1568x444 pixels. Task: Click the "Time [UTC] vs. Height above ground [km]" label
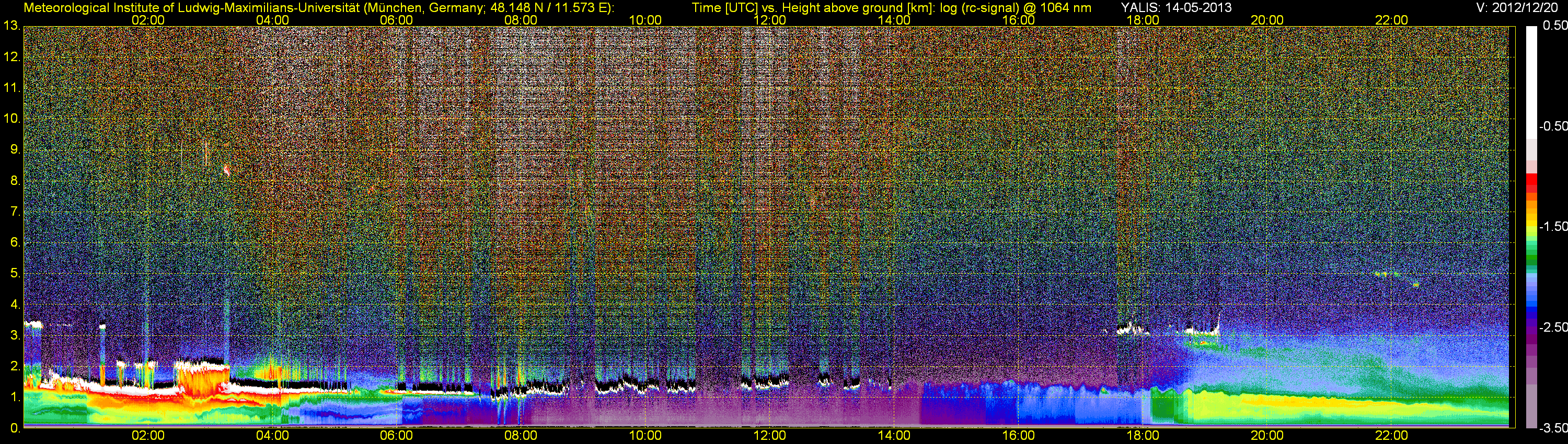[x=813, y=7]
